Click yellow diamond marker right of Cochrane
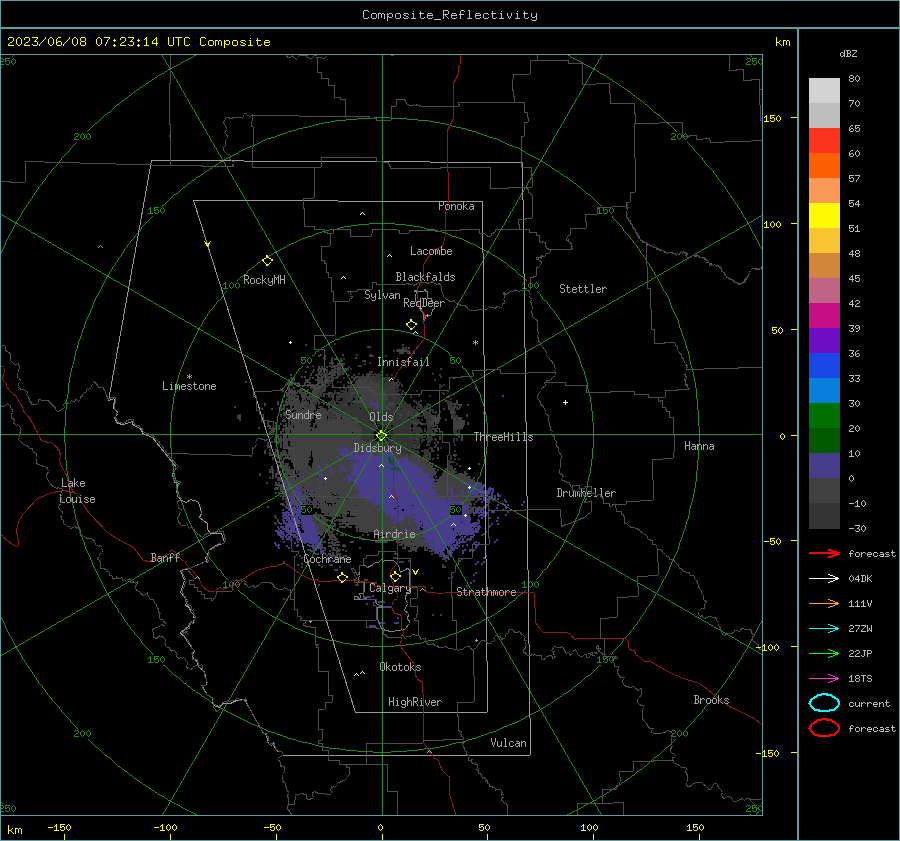 [x=343, y=577]
